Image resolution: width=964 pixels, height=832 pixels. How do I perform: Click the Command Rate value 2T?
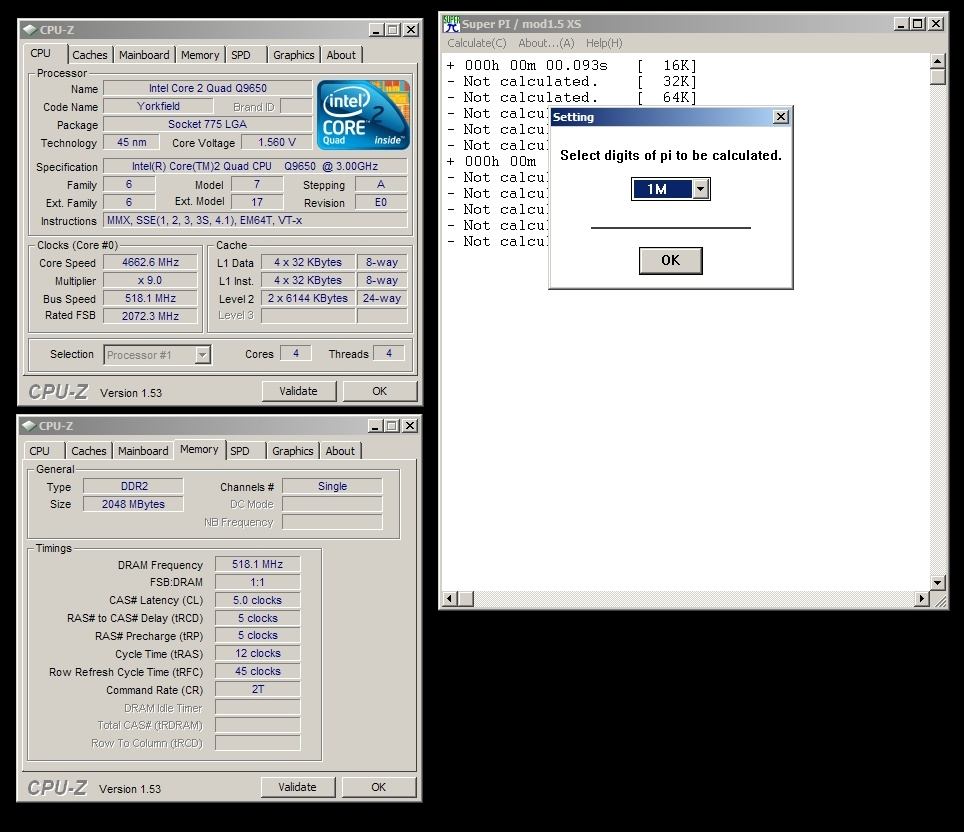click(x=258, y=689)
